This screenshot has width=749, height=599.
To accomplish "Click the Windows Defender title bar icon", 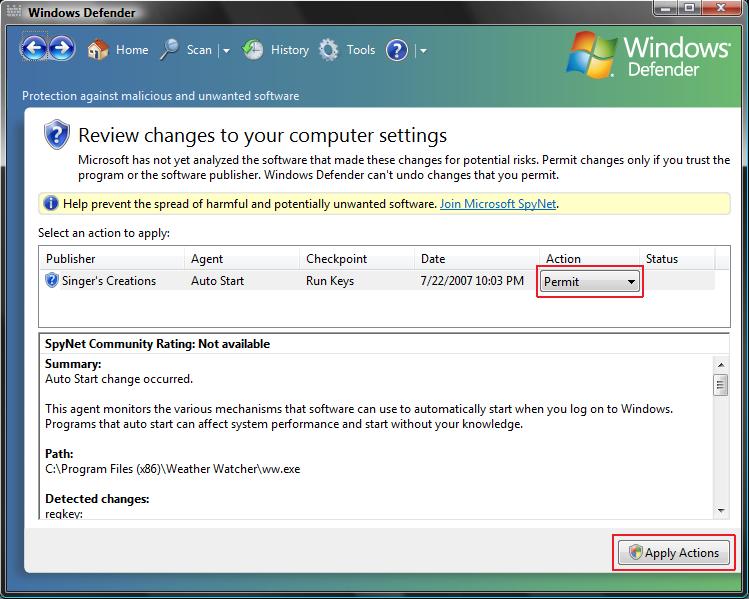I will pyautogui.click(x=14, y=11).
